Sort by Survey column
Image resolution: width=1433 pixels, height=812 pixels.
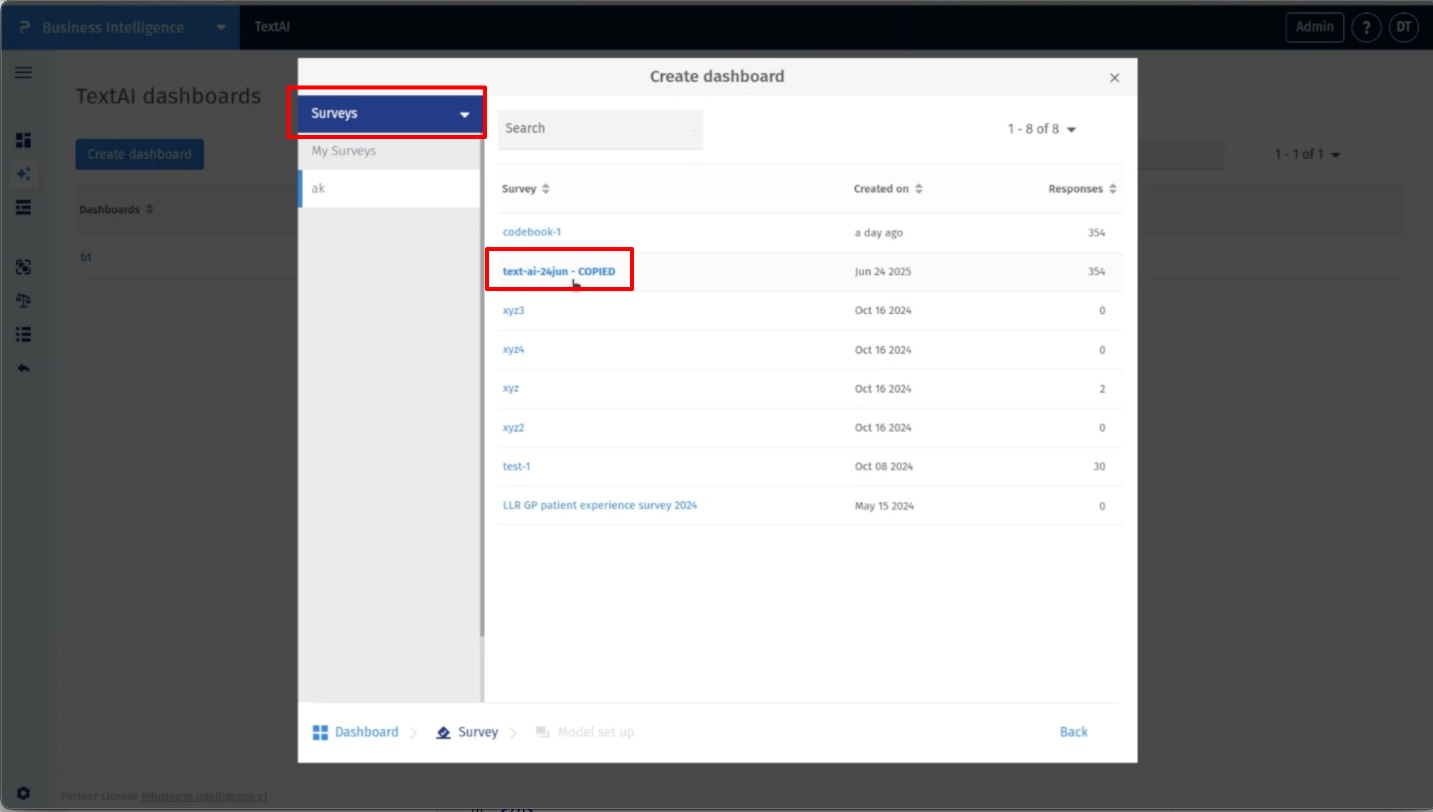(545, 189)
